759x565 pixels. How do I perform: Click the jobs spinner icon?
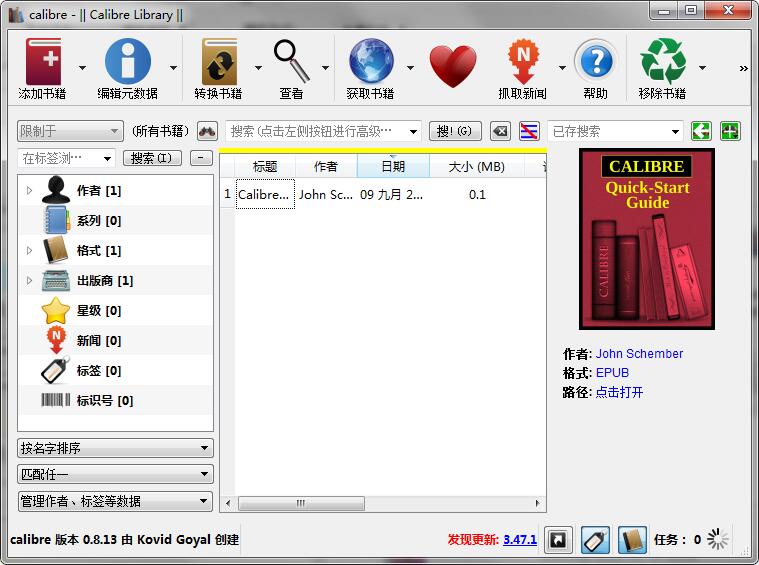pos(717,539)
